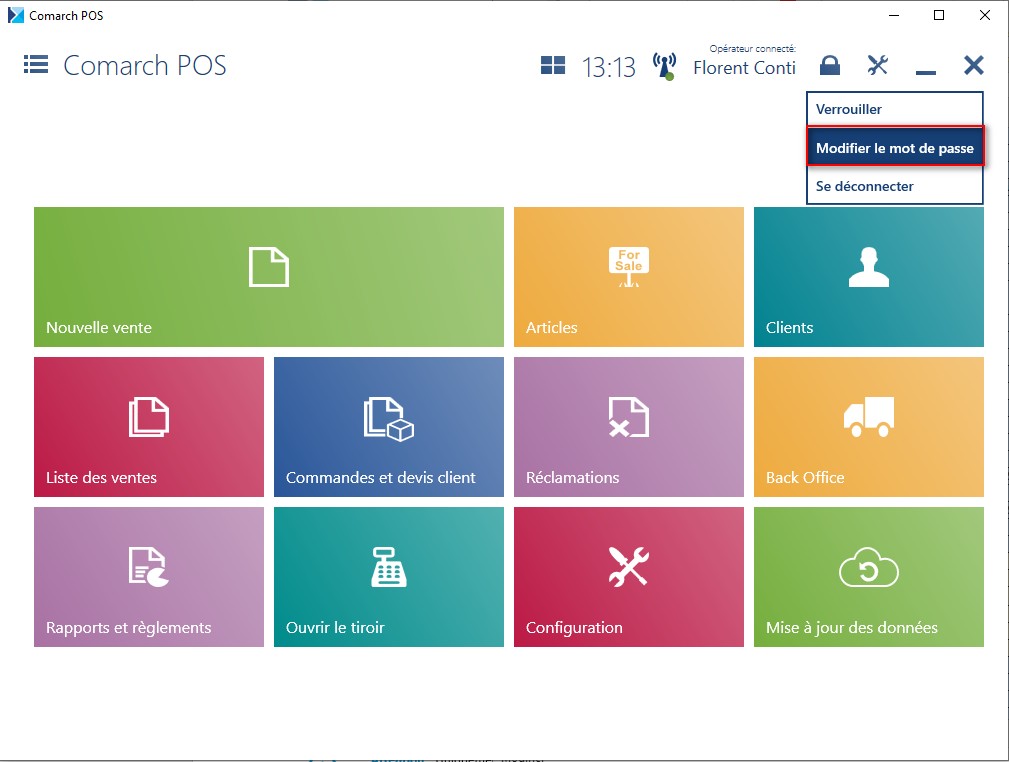Open the Liste des ventes tile
Image resolution: width=1009 pixels, height=762 pixels.
click(149, 427)
